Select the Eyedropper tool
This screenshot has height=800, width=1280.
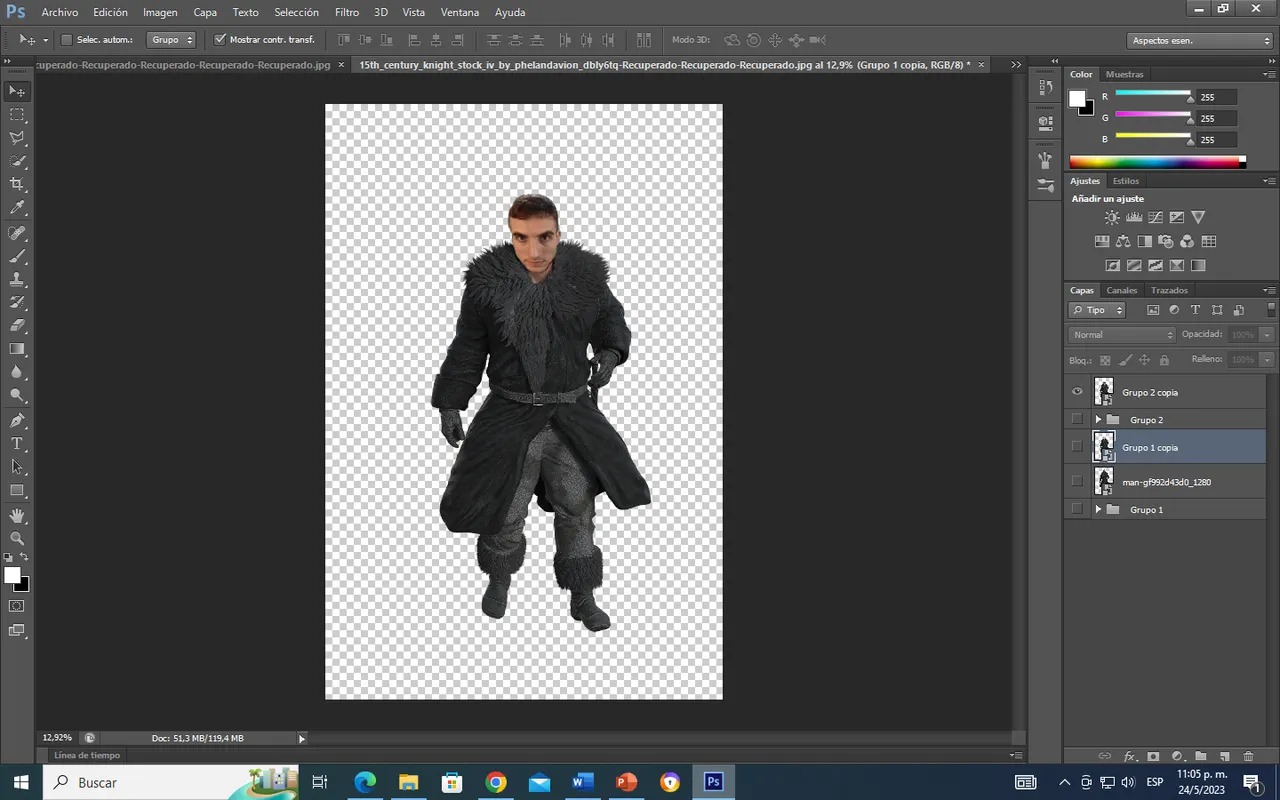17,208
